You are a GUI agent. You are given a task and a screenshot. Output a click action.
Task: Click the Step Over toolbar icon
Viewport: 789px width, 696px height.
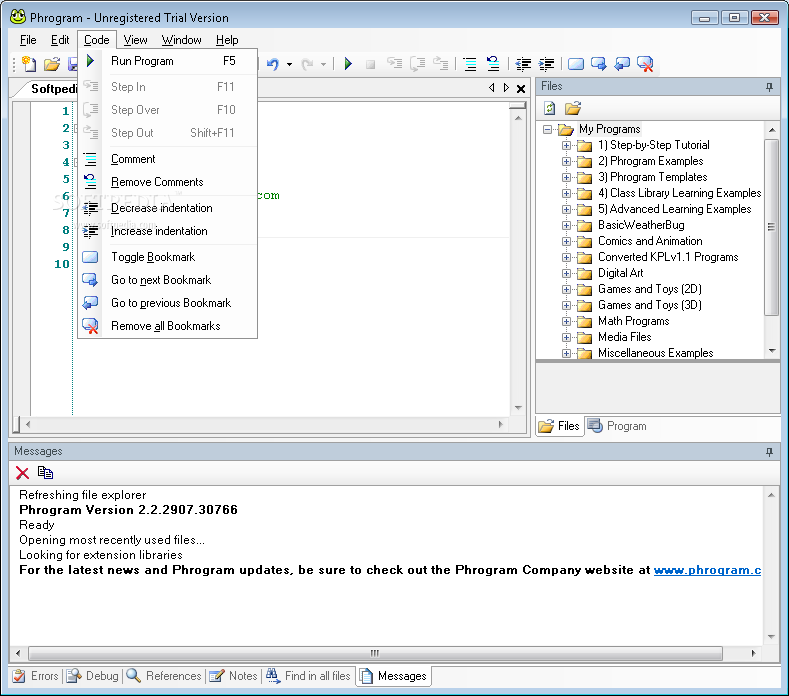(418, 64)
